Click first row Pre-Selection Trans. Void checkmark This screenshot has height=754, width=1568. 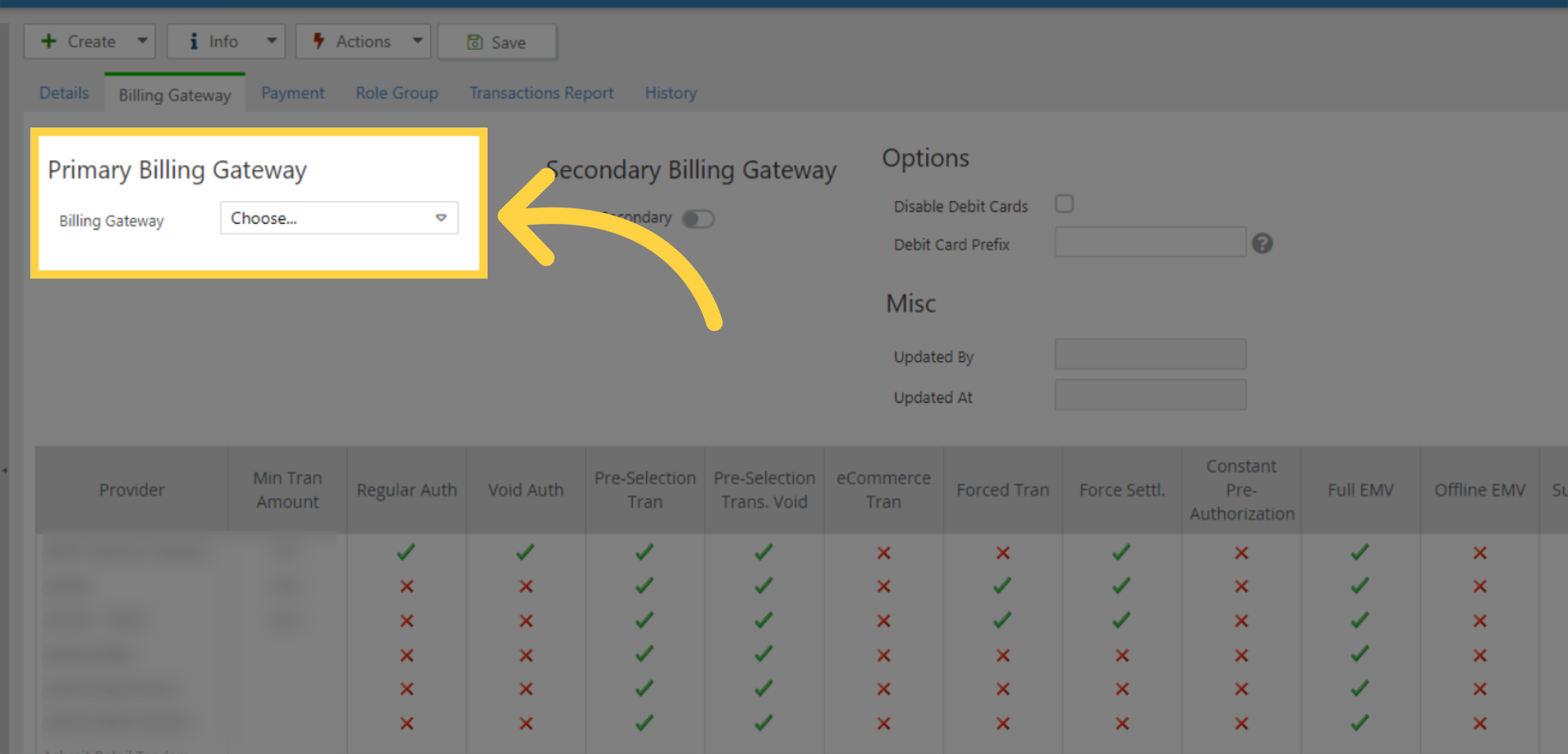[x=764, y=552]
